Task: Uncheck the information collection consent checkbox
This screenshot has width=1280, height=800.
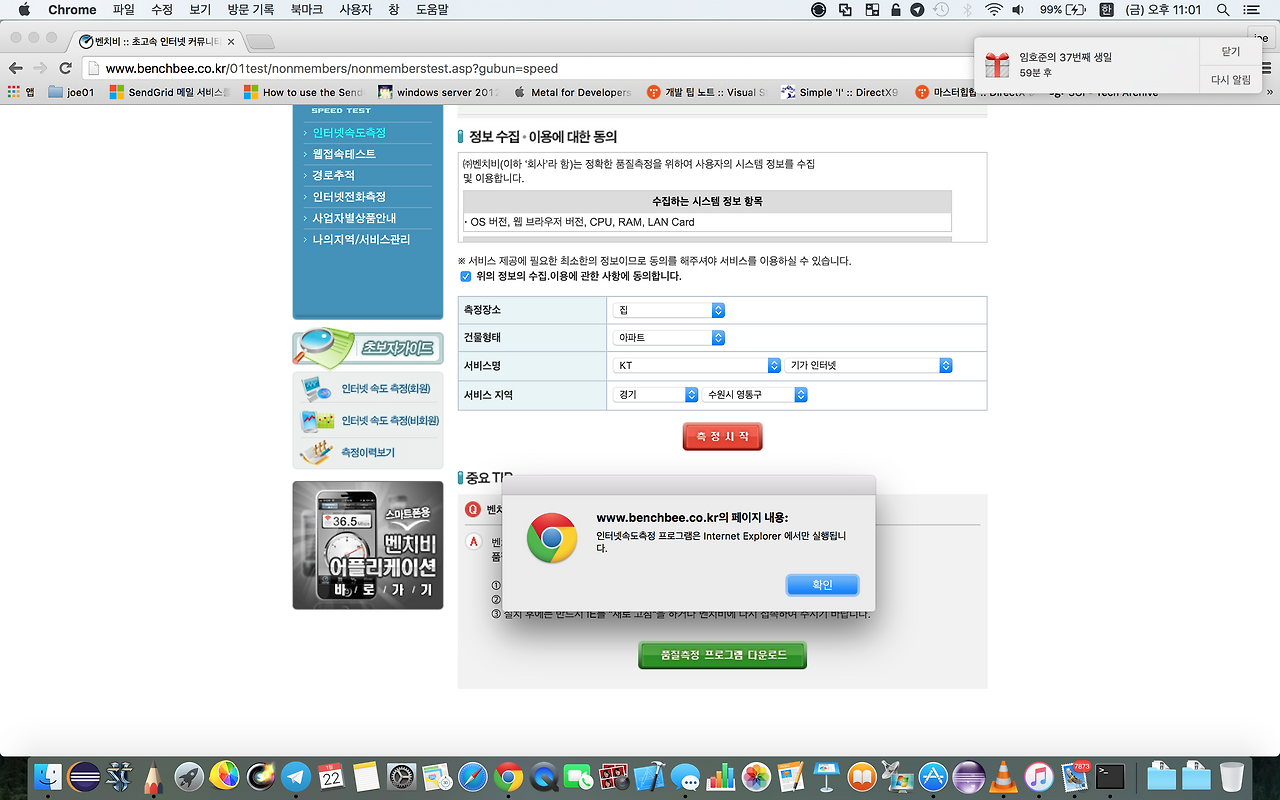Action: (465, 276)
